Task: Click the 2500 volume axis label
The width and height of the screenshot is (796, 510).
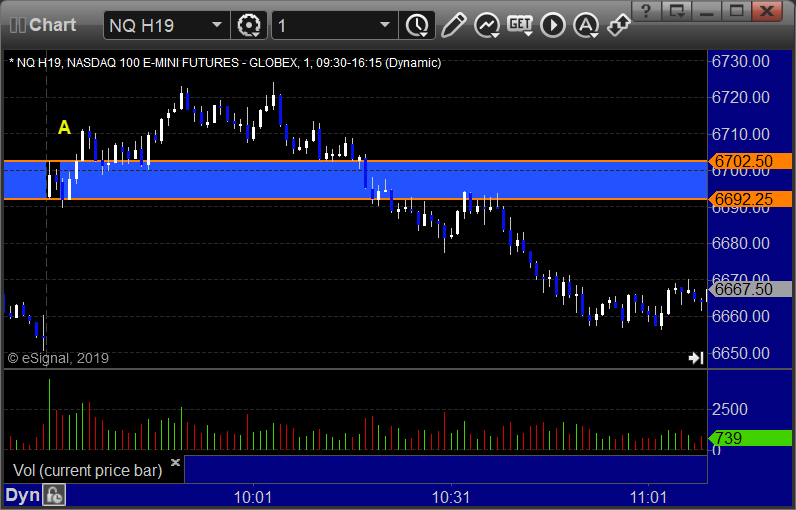Action: pos(729,410)
